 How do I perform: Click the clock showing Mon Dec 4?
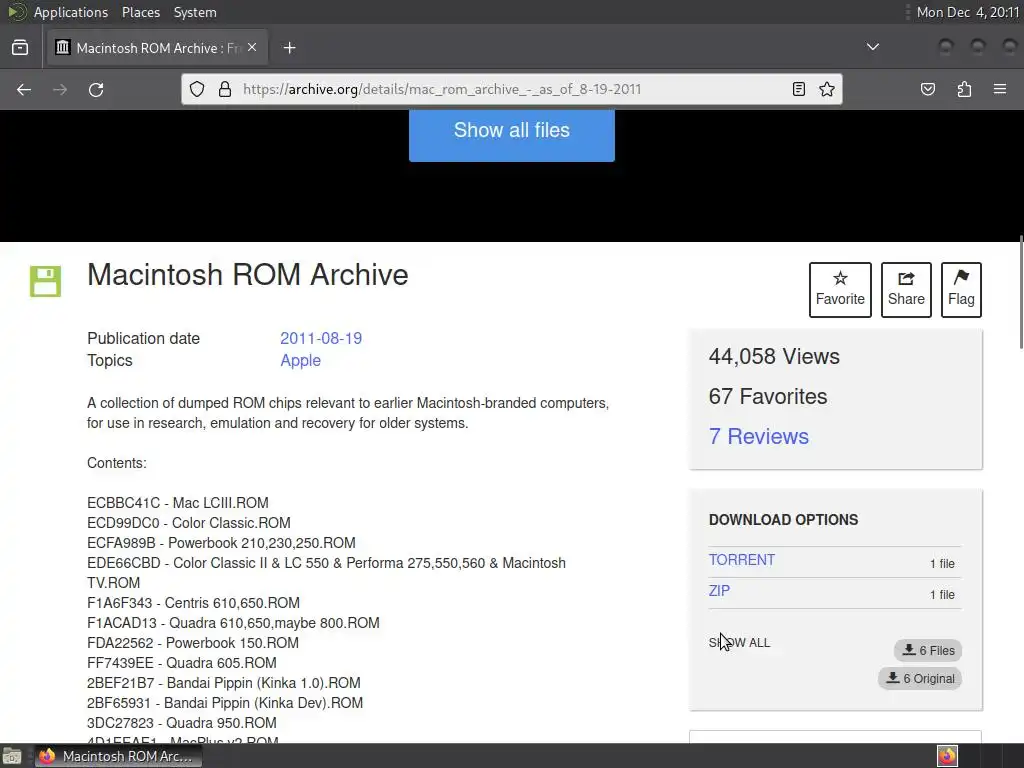click(967, 12)
